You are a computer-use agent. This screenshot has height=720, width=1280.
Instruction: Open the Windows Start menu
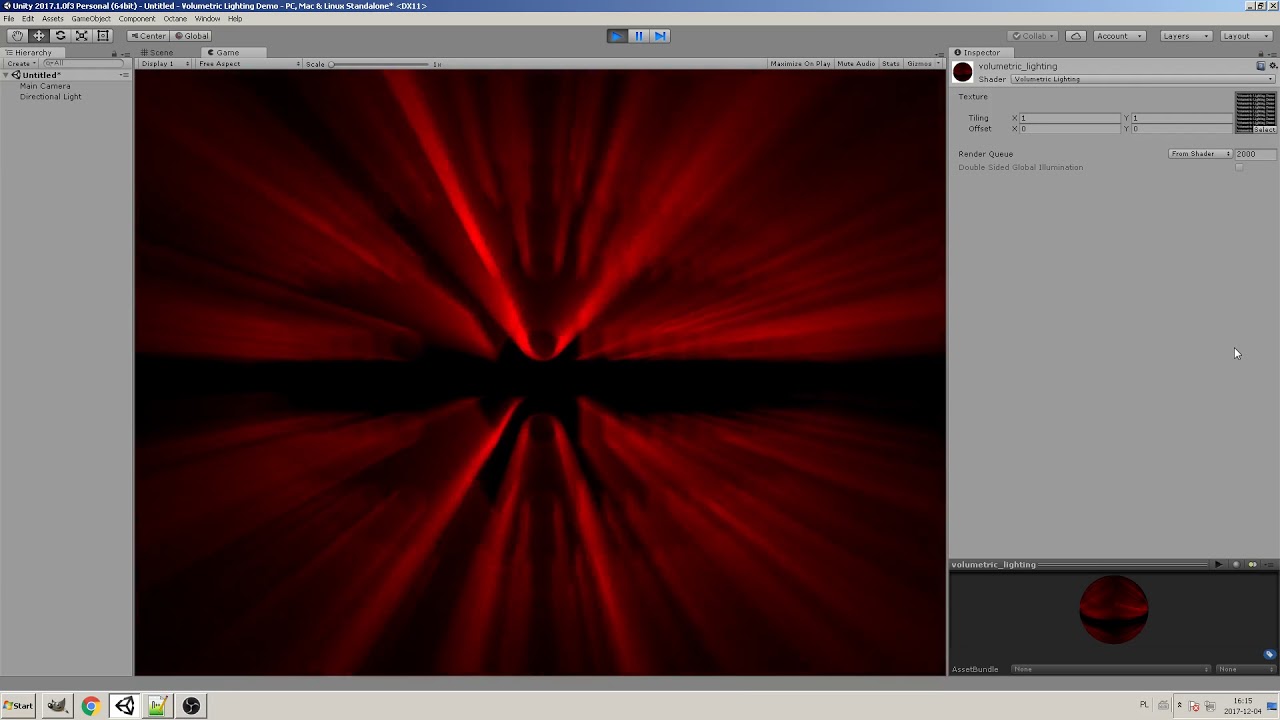[x=18, y=706]
